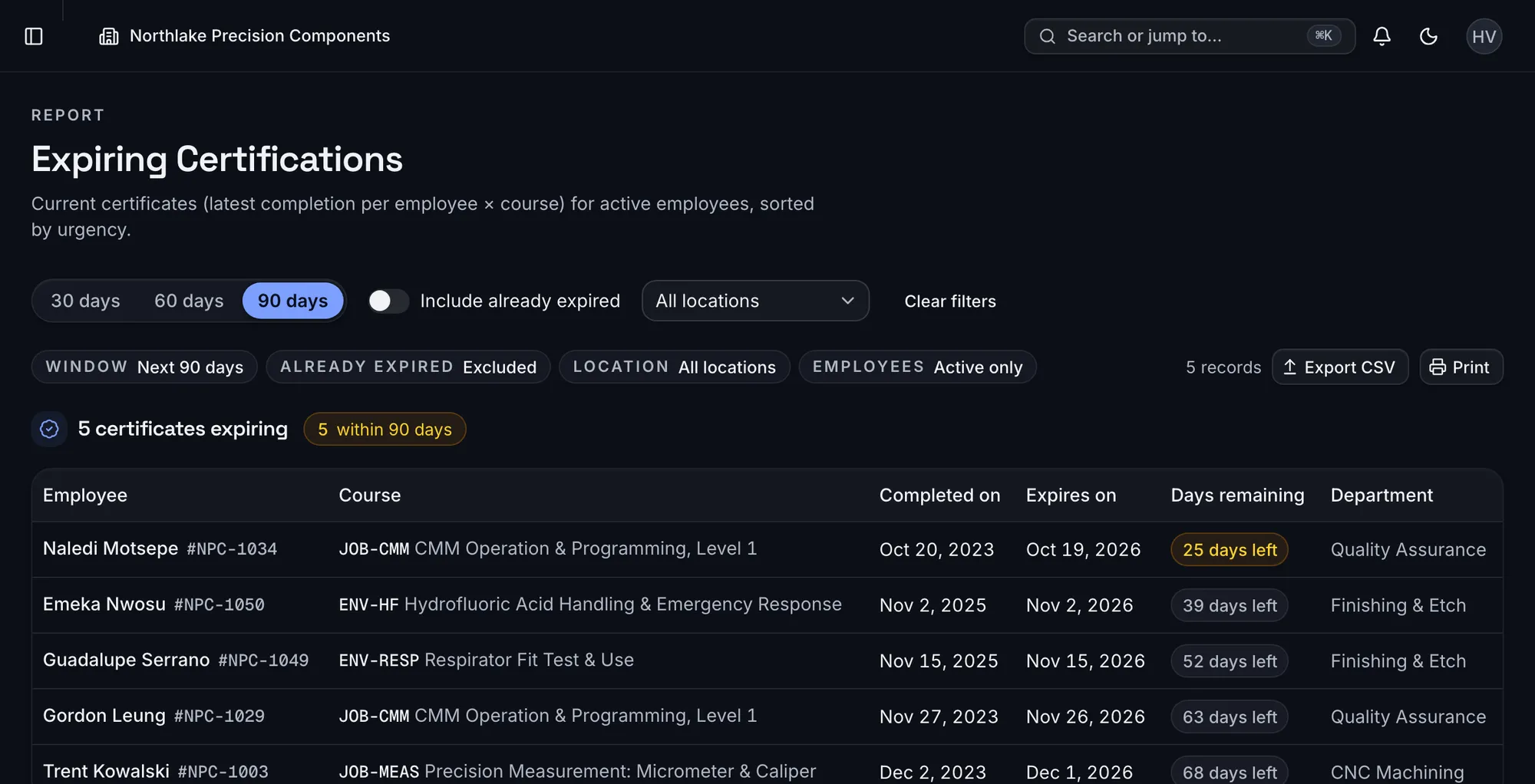Screen dimensions: 1535x784
Task: Sort by Expires on column header
Action: click(x=1071, y=496)
